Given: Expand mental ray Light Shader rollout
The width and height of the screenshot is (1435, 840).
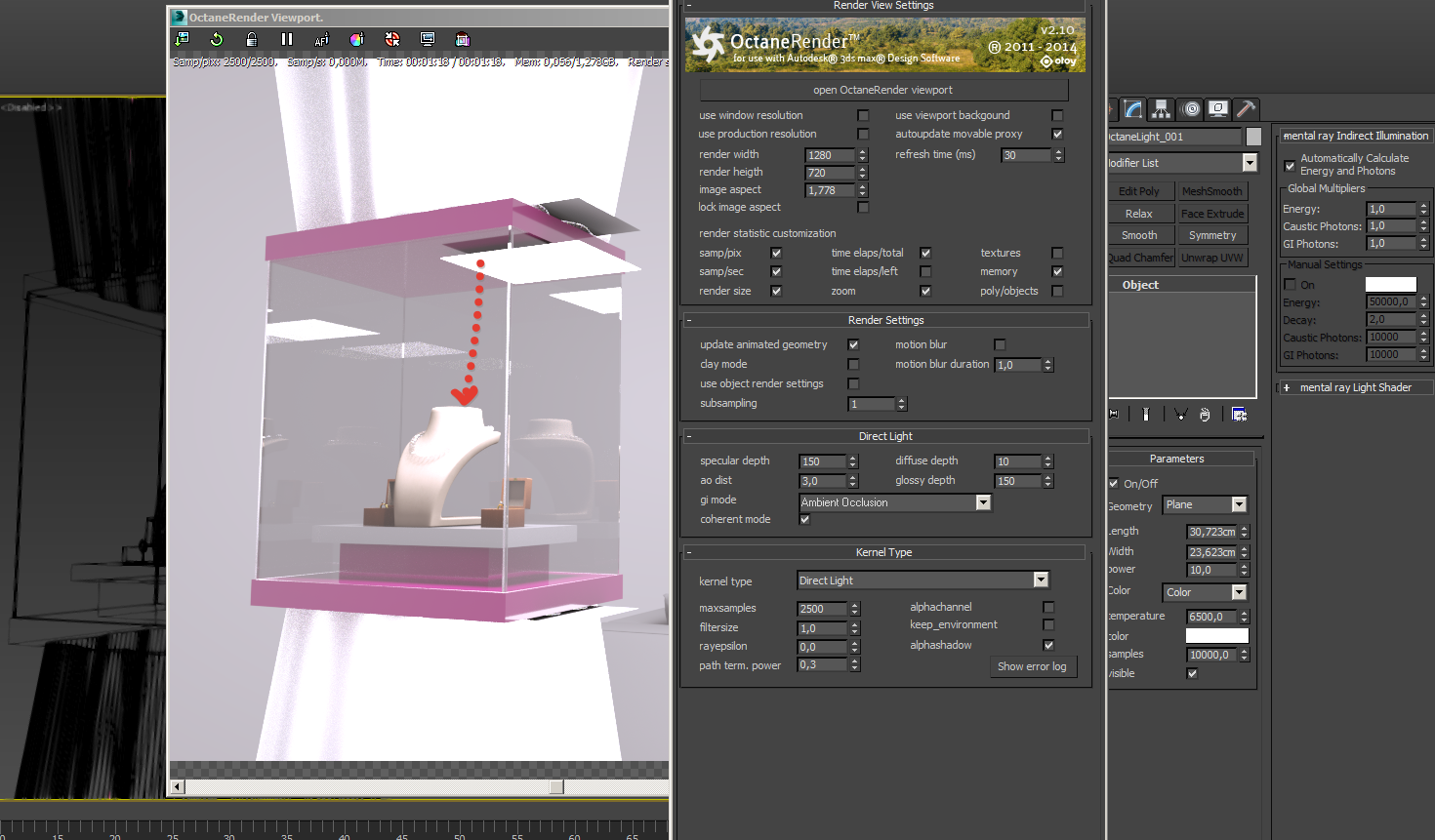Looking at the screenshot, I should pos(1356,387).
